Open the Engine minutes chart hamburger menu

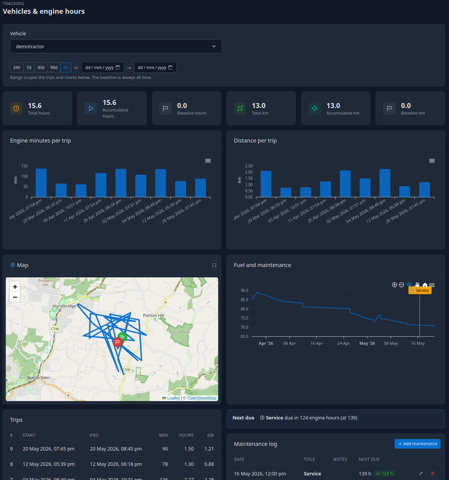[208, 161]
